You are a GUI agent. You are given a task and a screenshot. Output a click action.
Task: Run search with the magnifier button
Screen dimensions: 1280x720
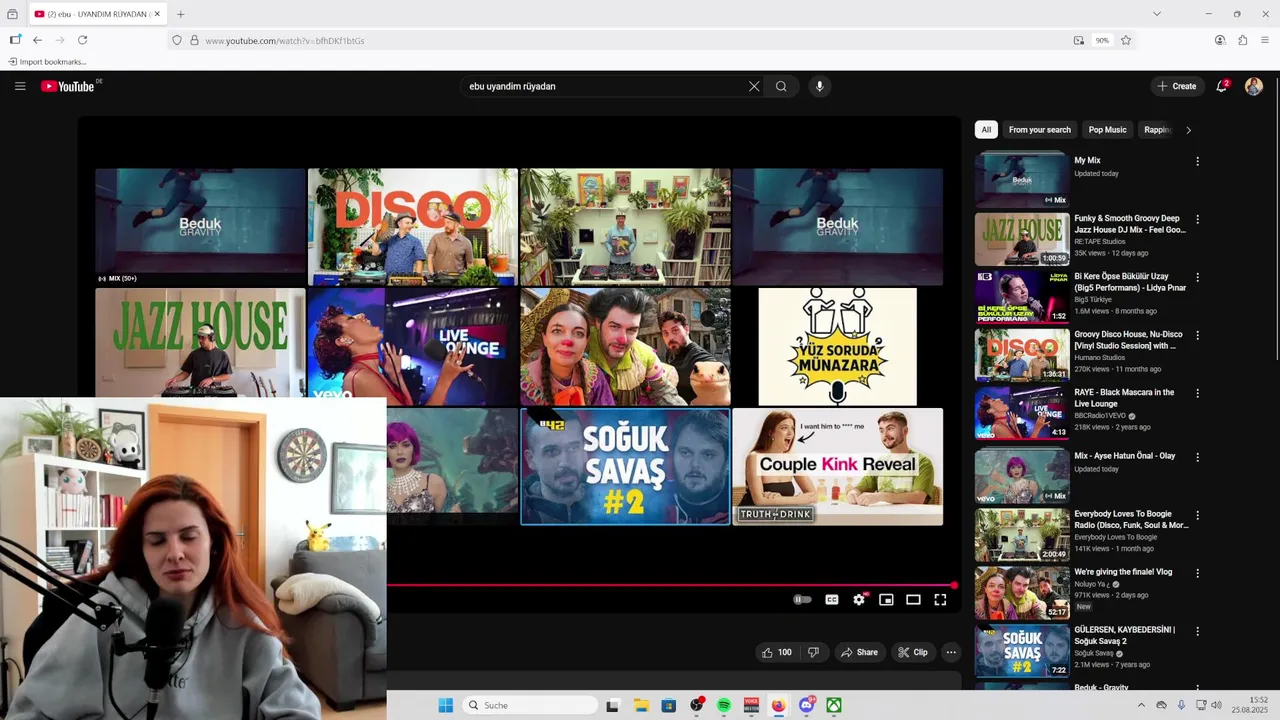(x=781, y=86)
